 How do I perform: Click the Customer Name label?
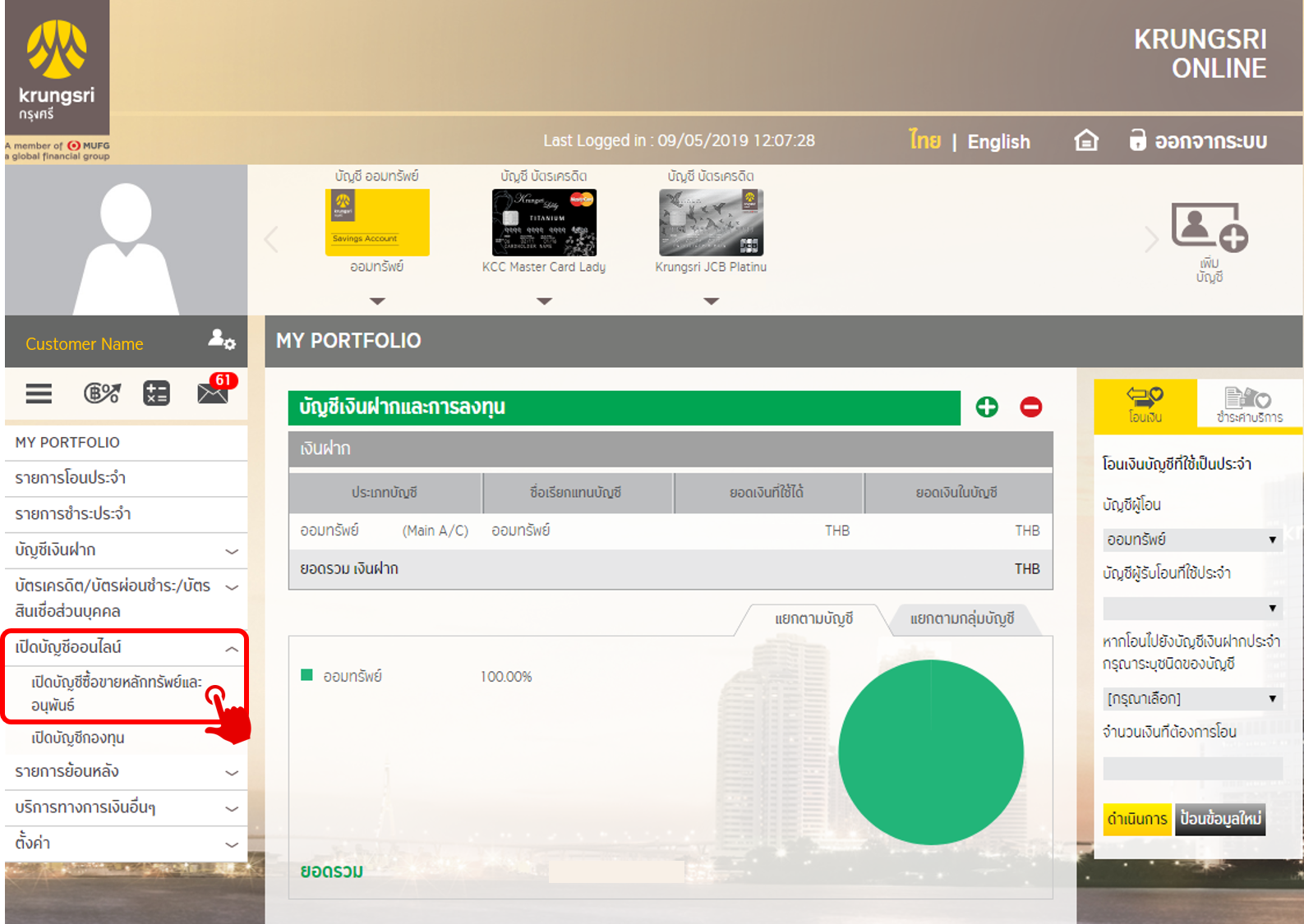click(85, 344)
